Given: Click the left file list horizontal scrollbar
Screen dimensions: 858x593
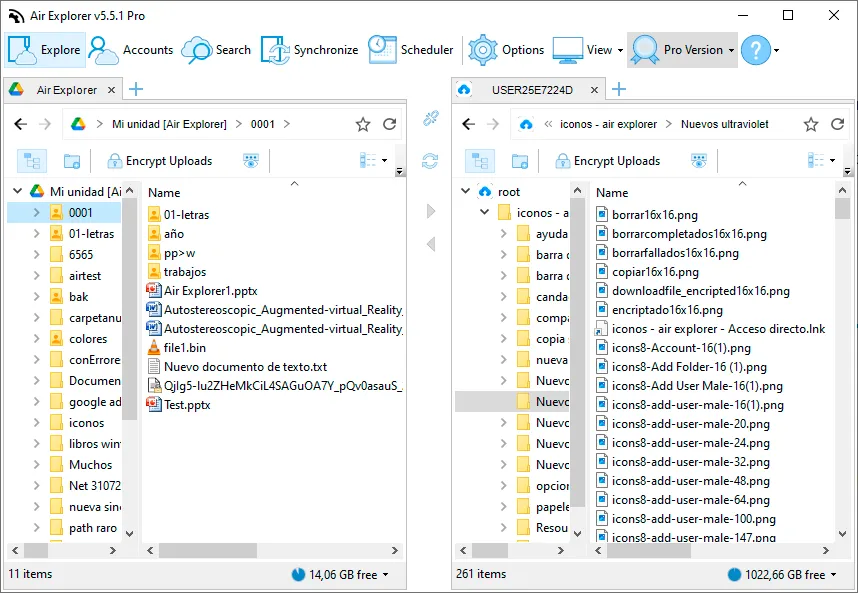Looking at the screenshot, I should pos(208,550).
